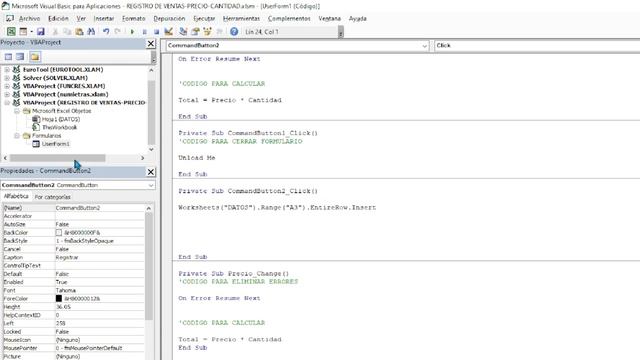Viewport: 640px width, 360px height.
Task: Undo the last action
Action: pyautogui.click(x=106, y=31)
